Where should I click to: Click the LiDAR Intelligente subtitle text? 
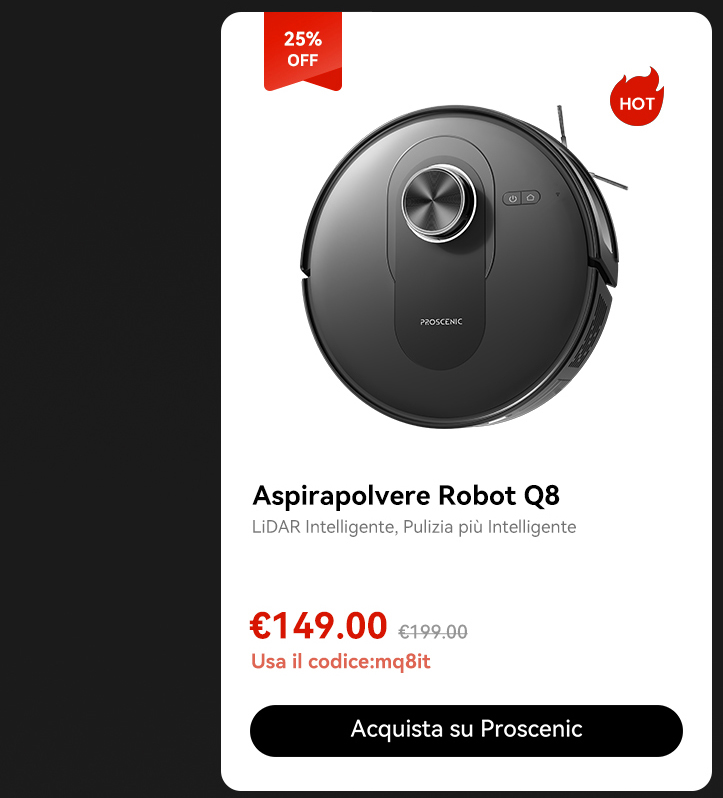tap(414, 527)
